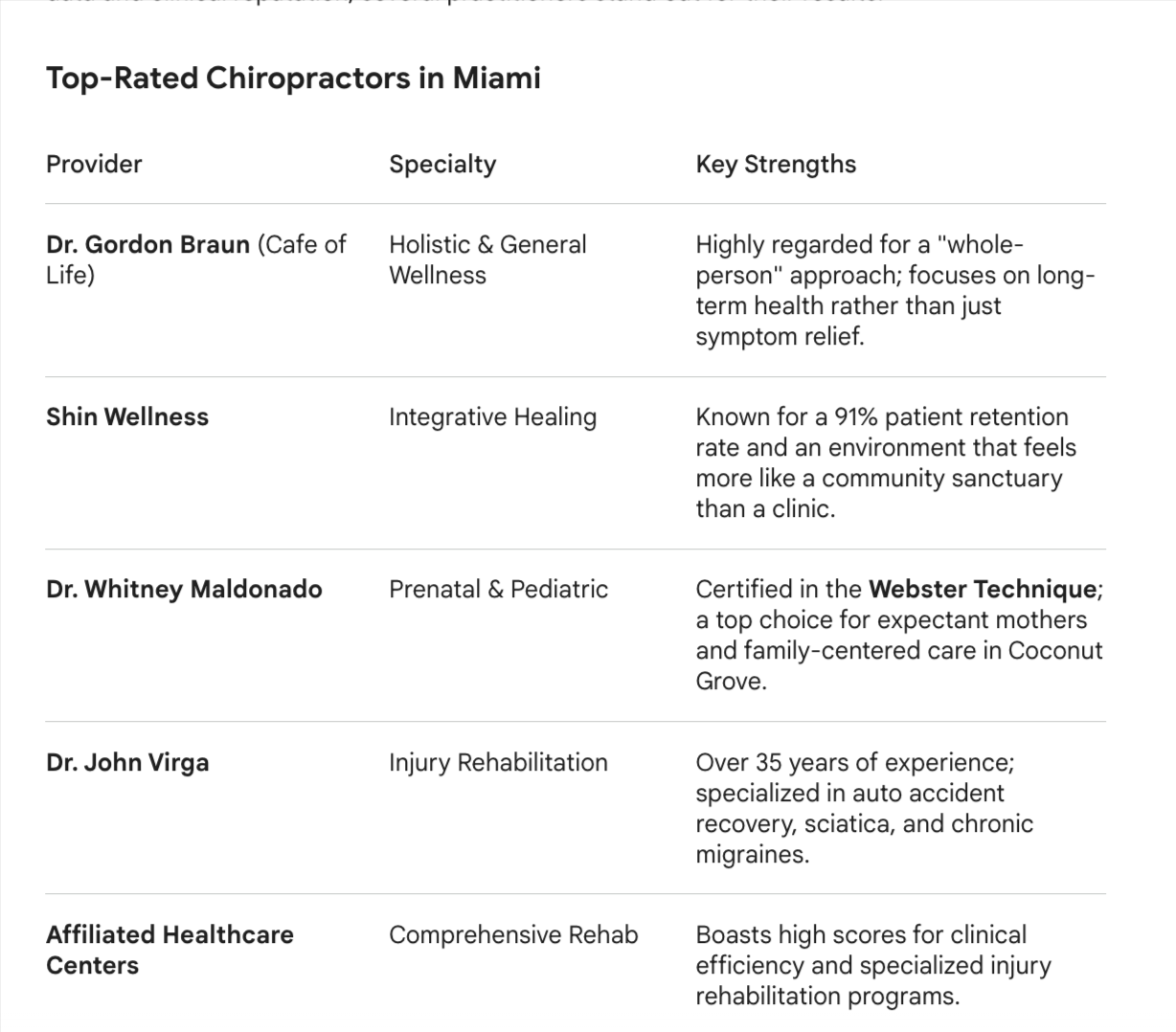Image resolution: width=1176 pixels, height=1032 pixels.
Task: Select the 91% patient retention description
Action: [885, 462]
